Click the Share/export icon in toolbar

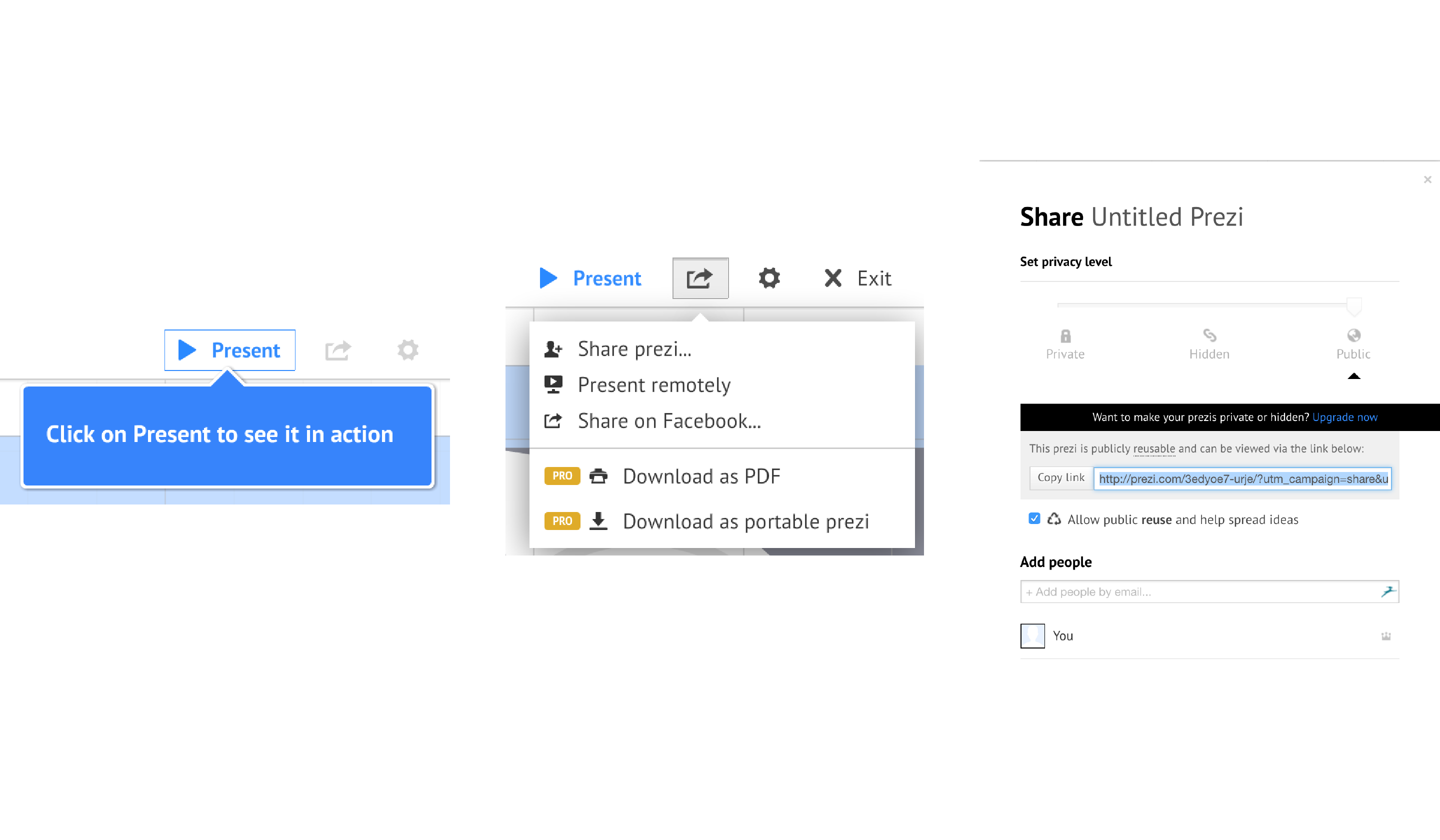click(x=700, y=278)
